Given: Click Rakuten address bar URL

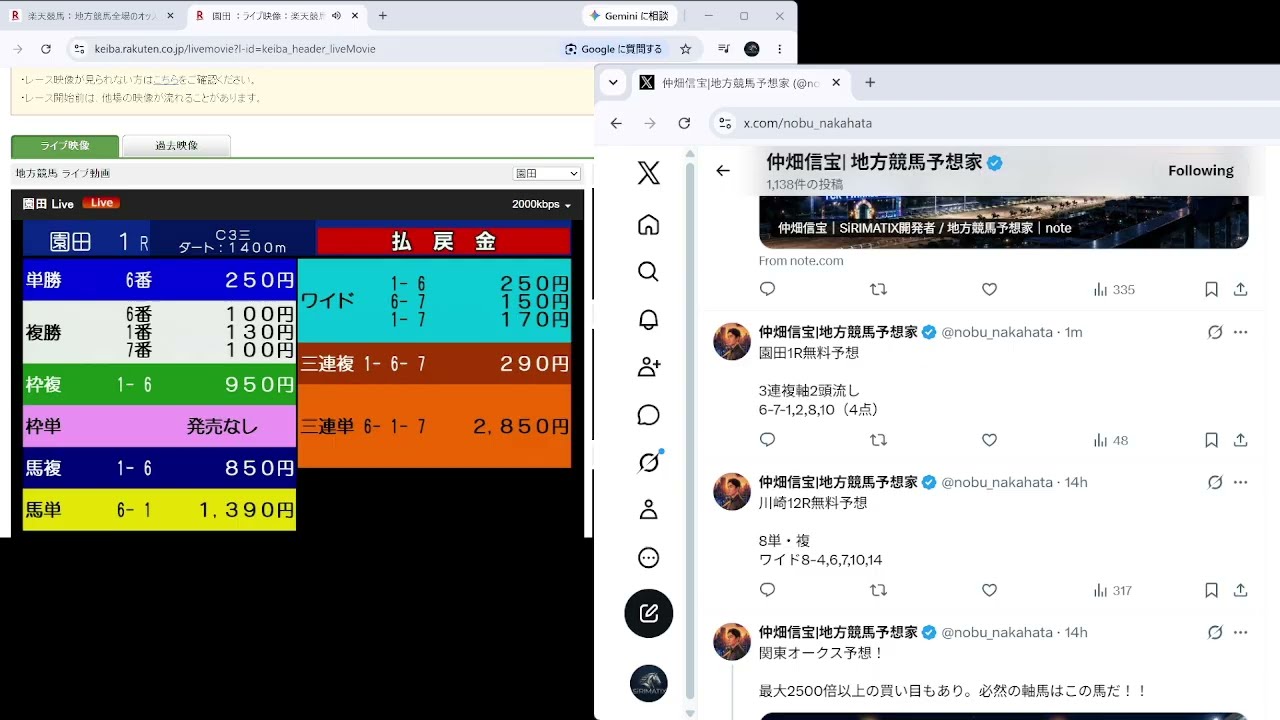Looking at the screenshot, I should coord(235,48).
